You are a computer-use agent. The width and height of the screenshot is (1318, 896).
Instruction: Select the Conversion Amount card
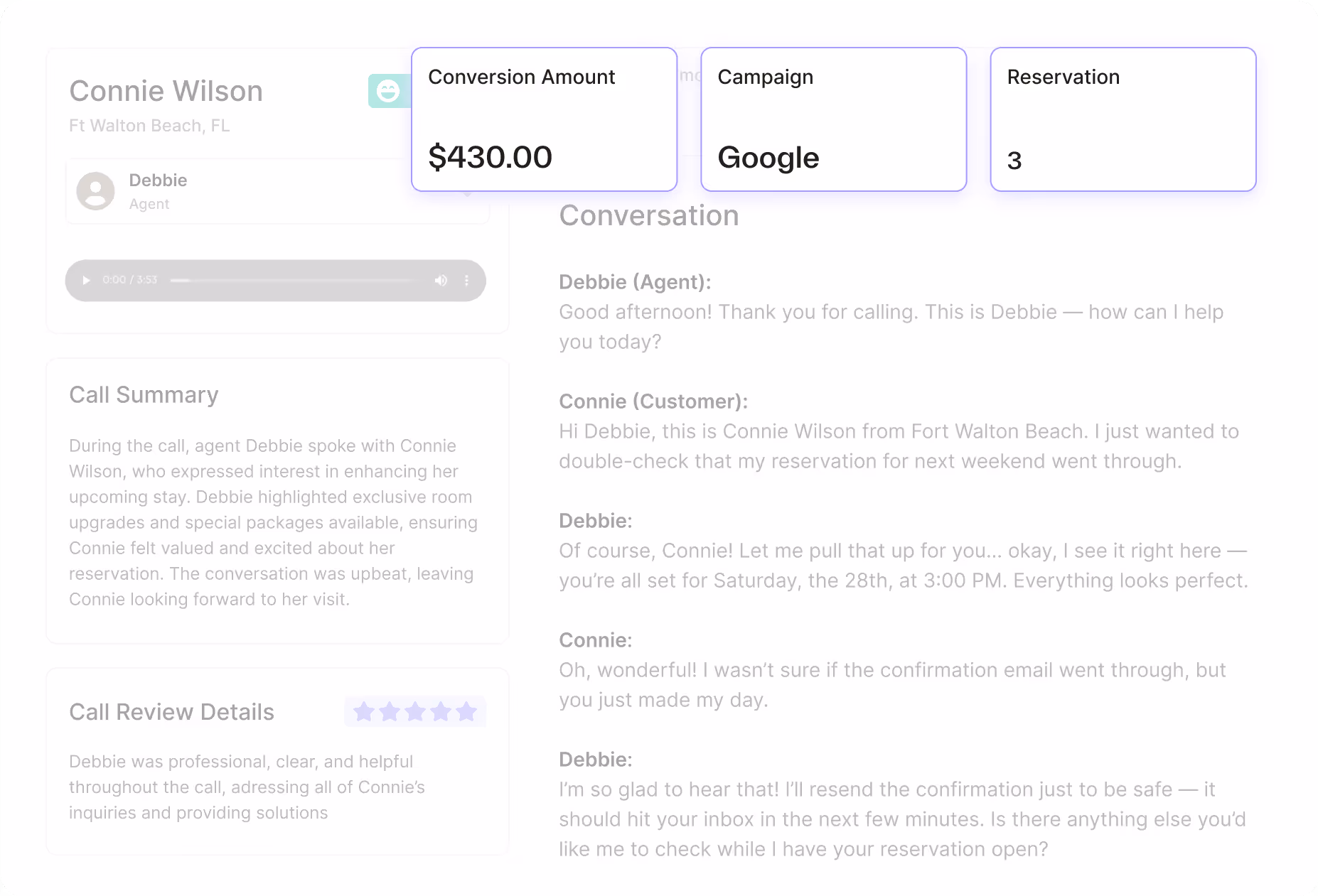coord(544,119)
